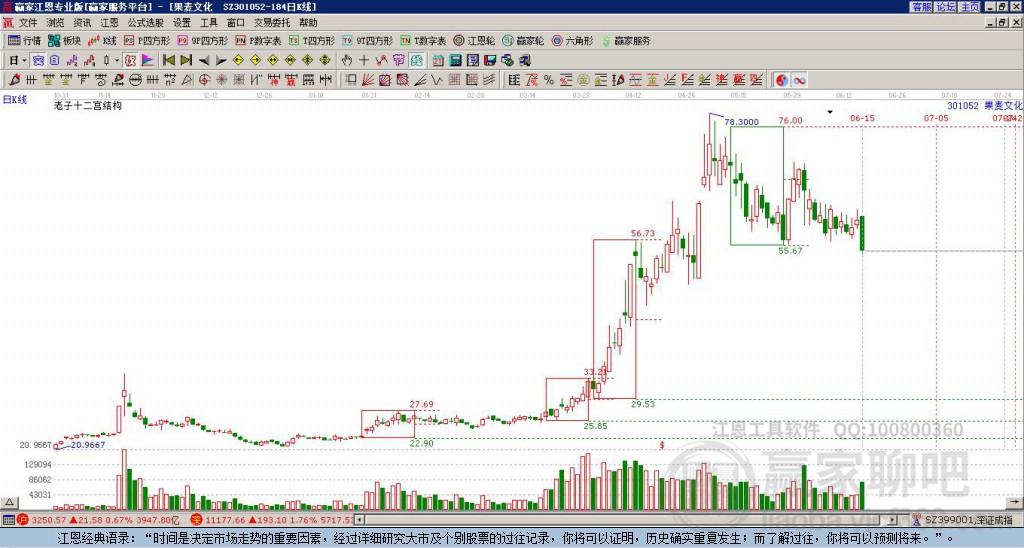Open the T数字表 tool
This screenshot has width=1024, height=548.
click(423, 40)
